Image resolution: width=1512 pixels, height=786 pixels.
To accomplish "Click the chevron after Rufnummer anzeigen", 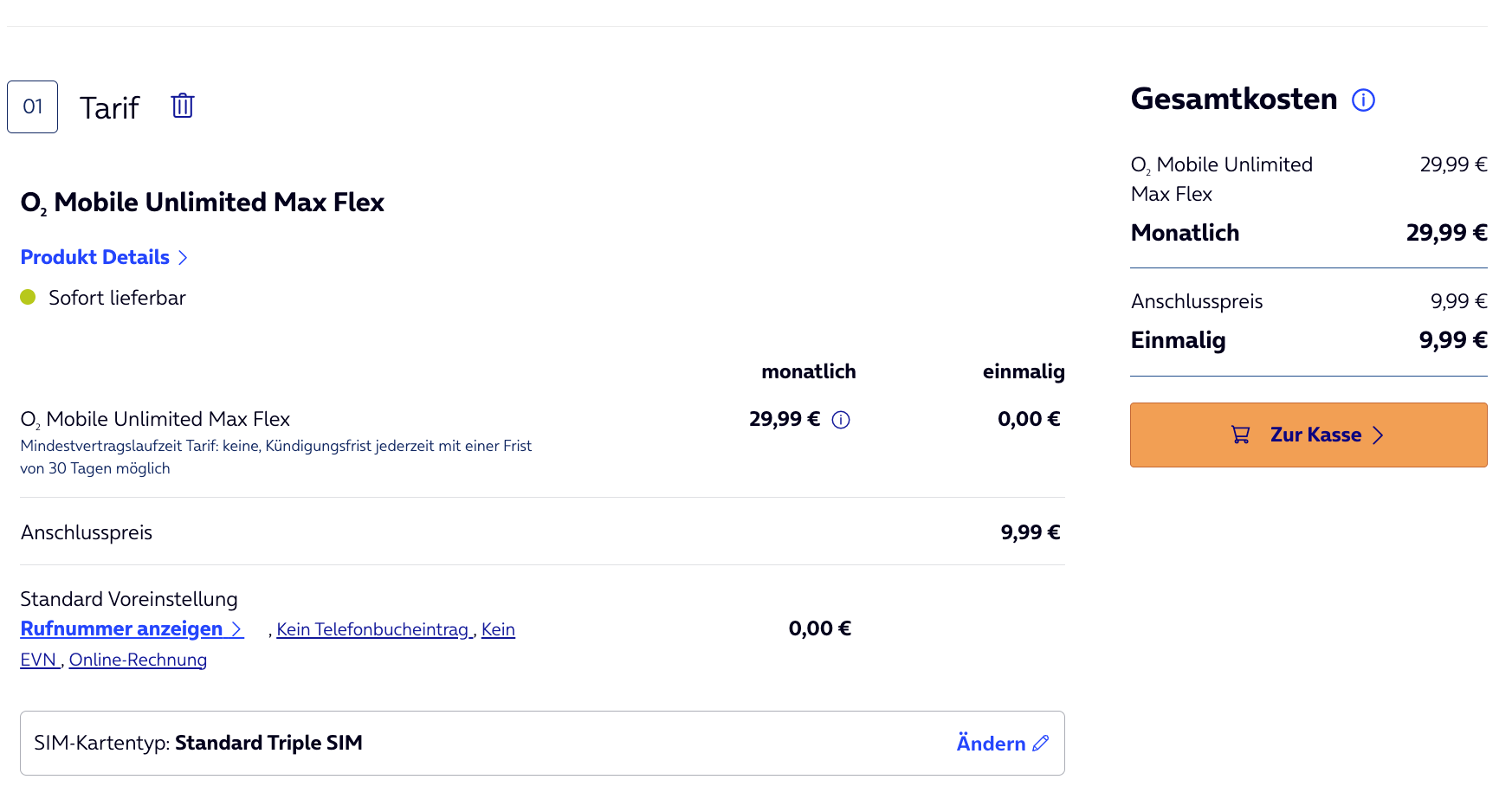I will [236, 629].
